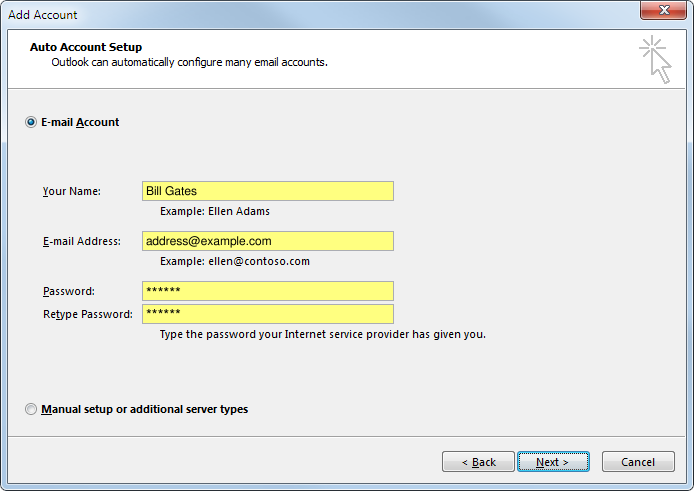
Task: Click the Your Name label
Action: (72, 191)
